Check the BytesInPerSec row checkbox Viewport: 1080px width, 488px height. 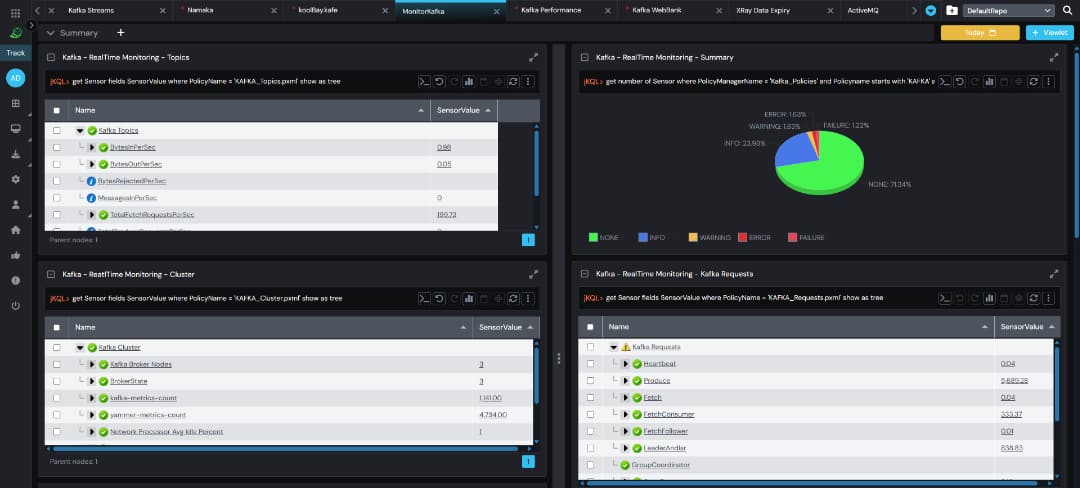tap(56, 147)
